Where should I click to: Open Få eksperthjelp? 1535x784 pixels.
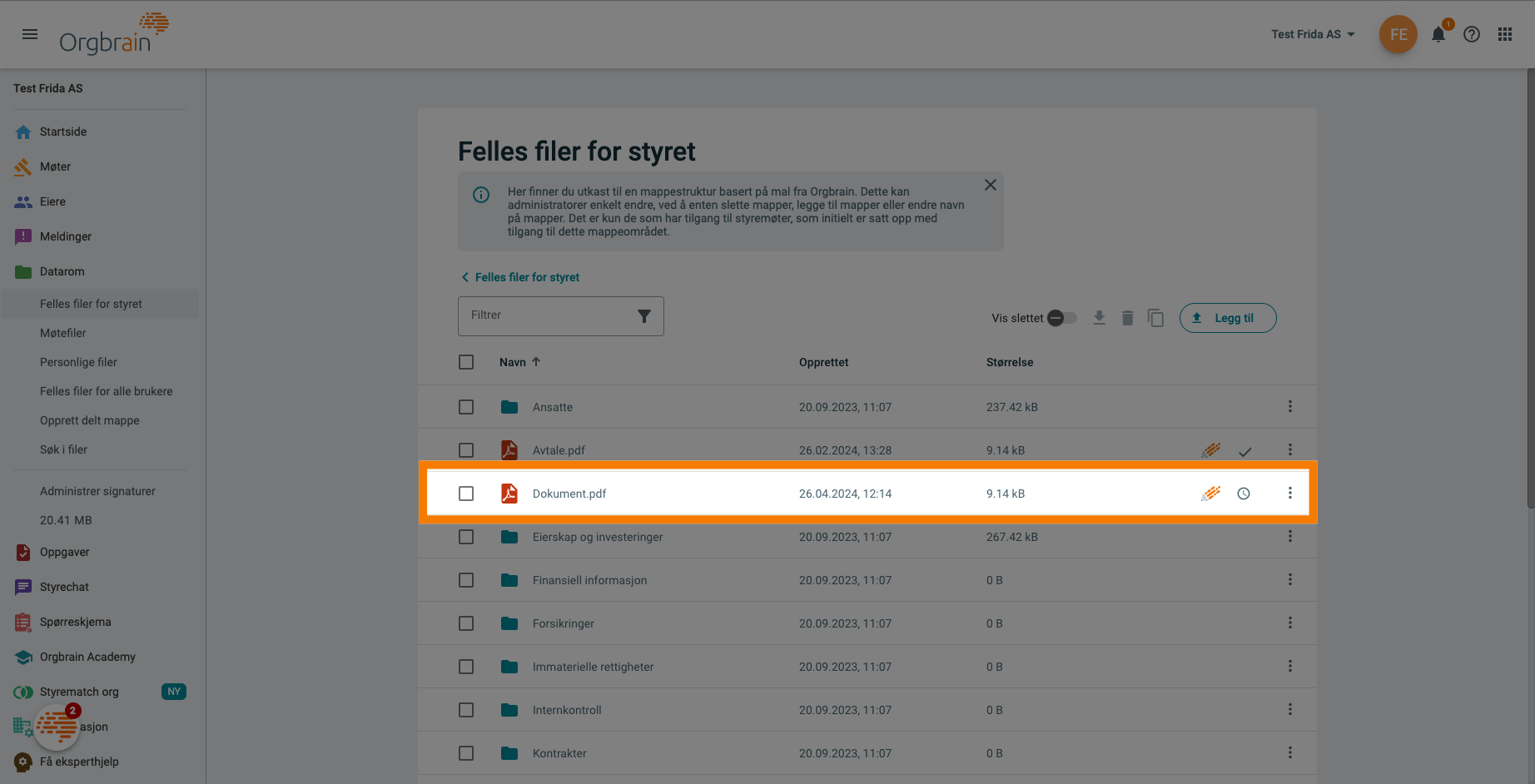tap(79, 762)
